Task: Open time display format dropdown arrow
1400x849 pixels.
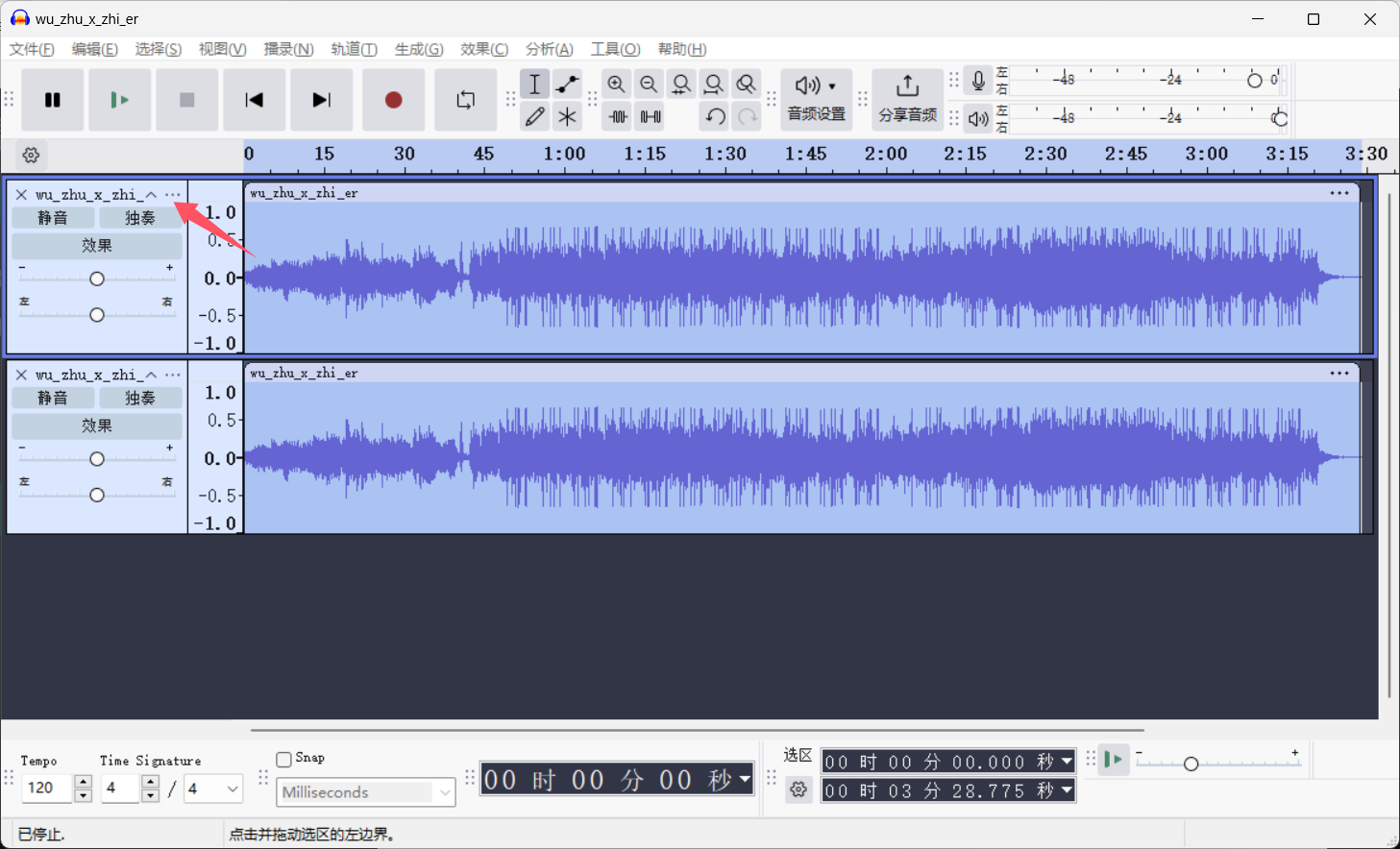Action: pos(745,779)
